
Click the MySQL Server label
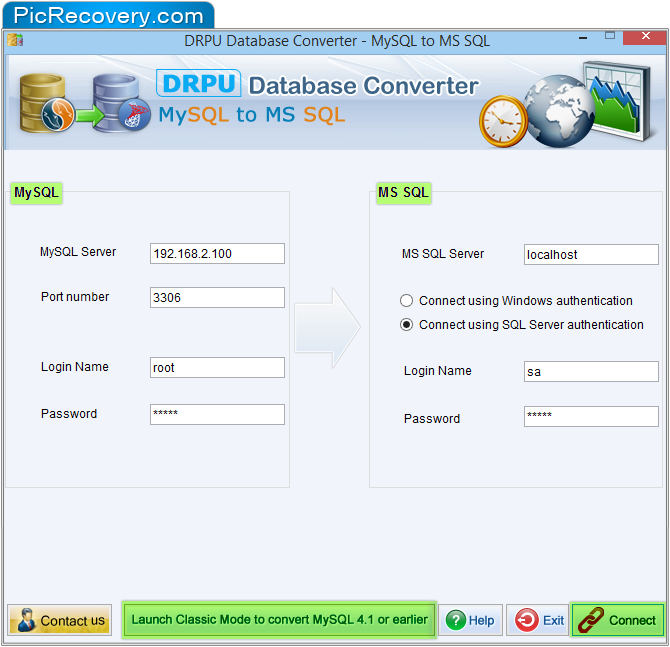coord(78,252)
